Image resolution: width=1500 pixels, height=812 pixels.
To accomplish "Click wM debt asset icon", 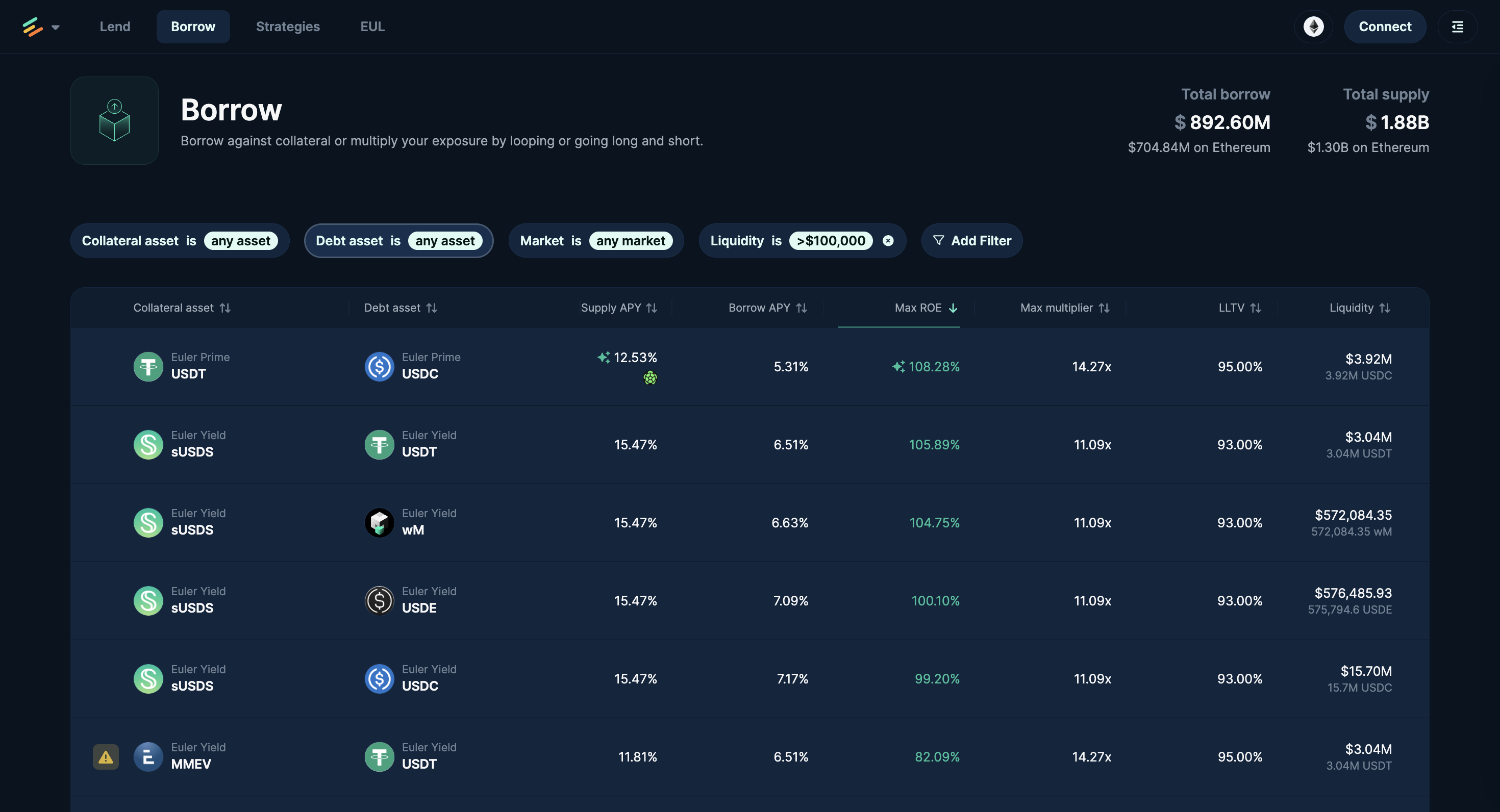I will pos(379,522).
